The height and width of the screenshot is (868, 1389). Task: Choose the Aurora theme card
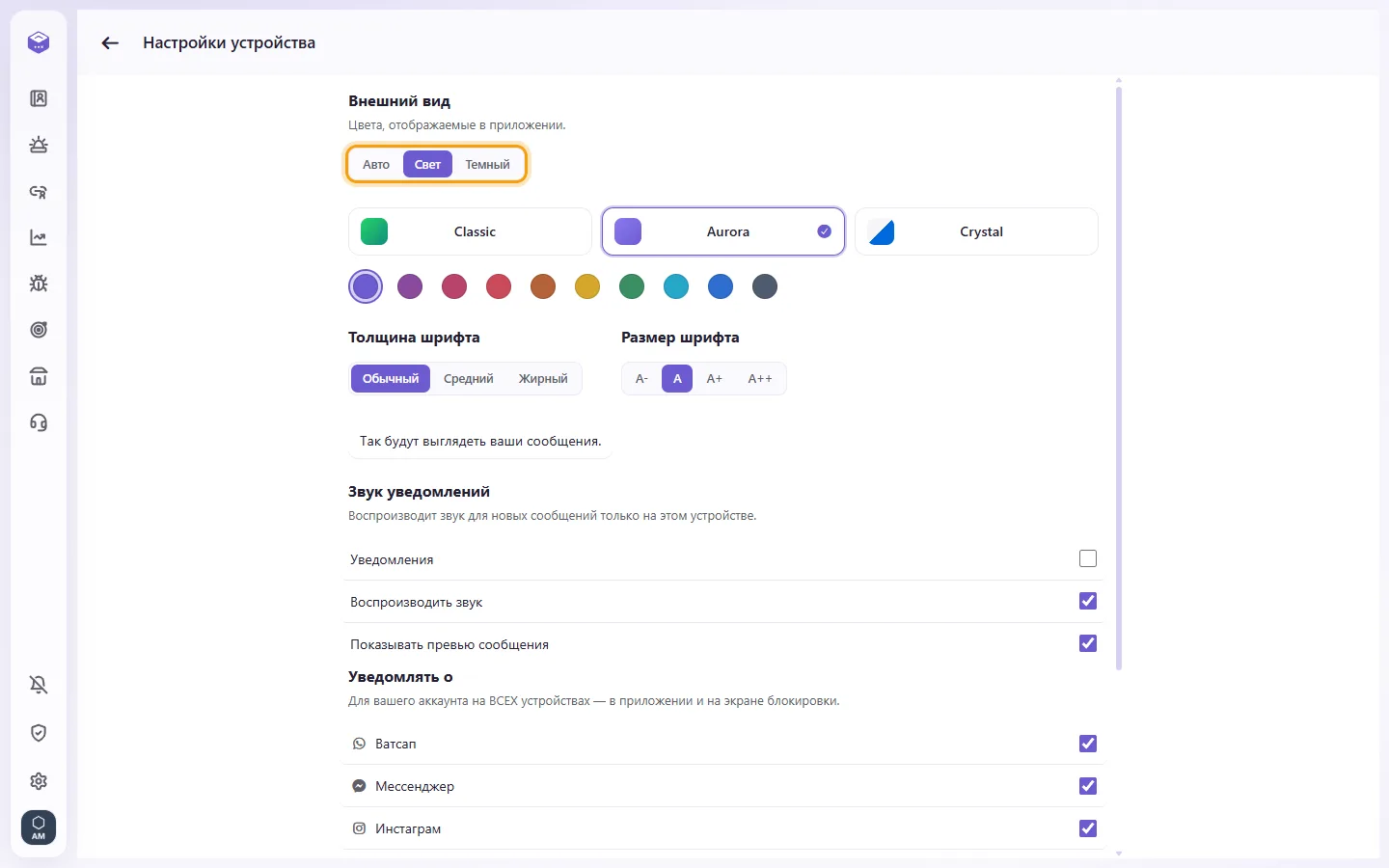click(x=723, y=231)
